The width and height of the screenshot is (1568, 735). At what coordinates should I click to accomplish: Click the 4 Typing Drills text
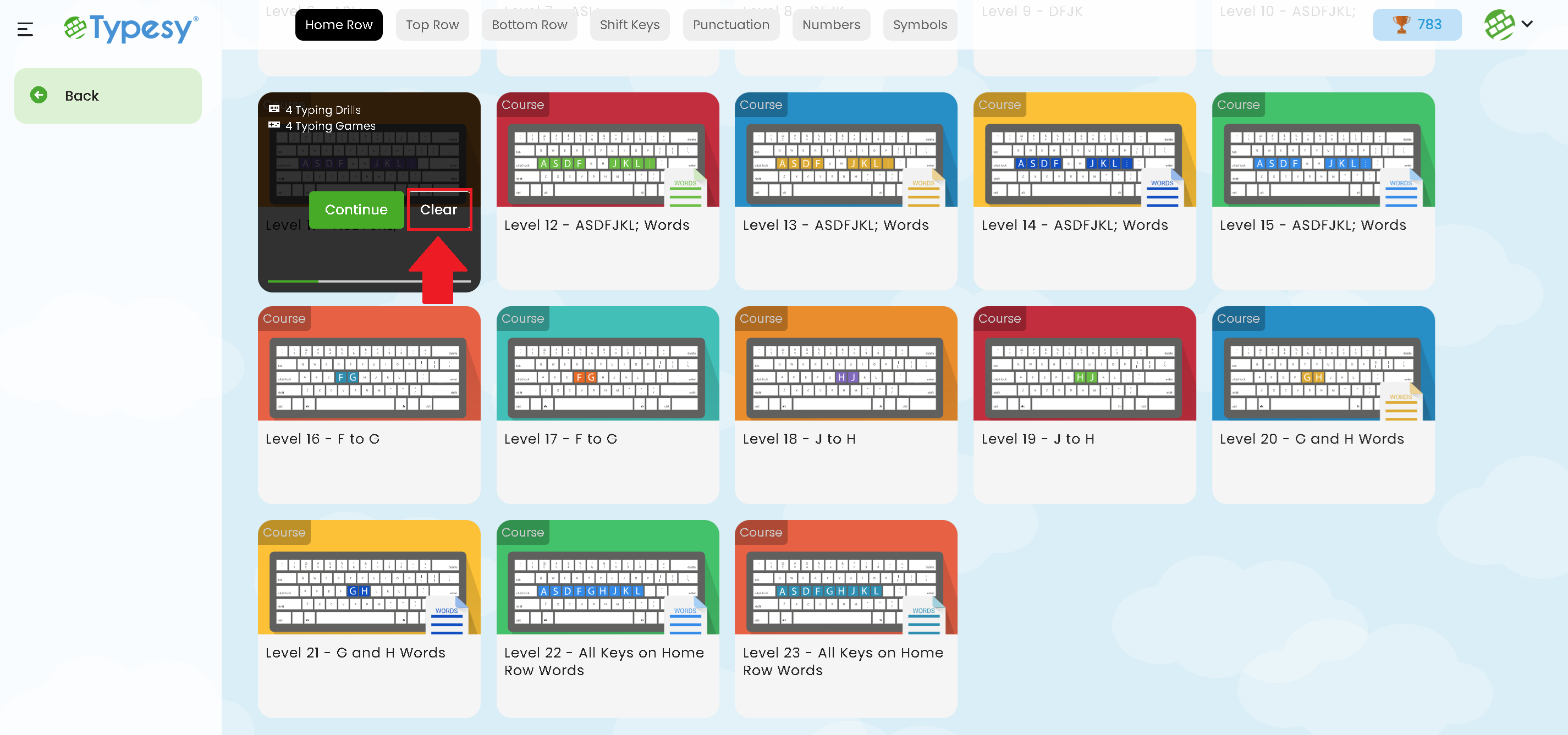(x=323, y=109)
